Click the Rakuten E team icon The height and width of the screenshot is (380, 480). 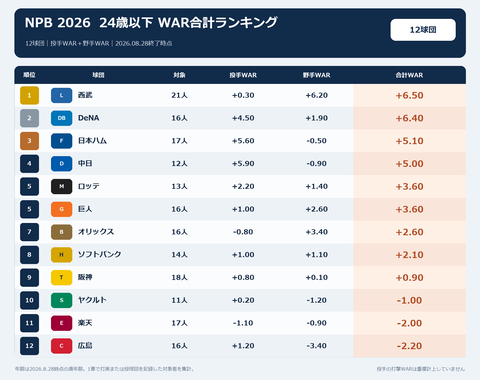coord(61,323)
